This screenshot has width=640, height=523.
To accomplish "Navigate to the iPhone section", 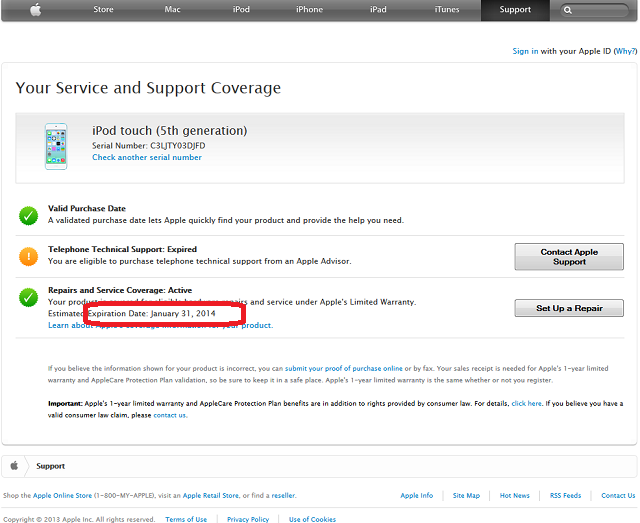I will (x=309, y=9).
